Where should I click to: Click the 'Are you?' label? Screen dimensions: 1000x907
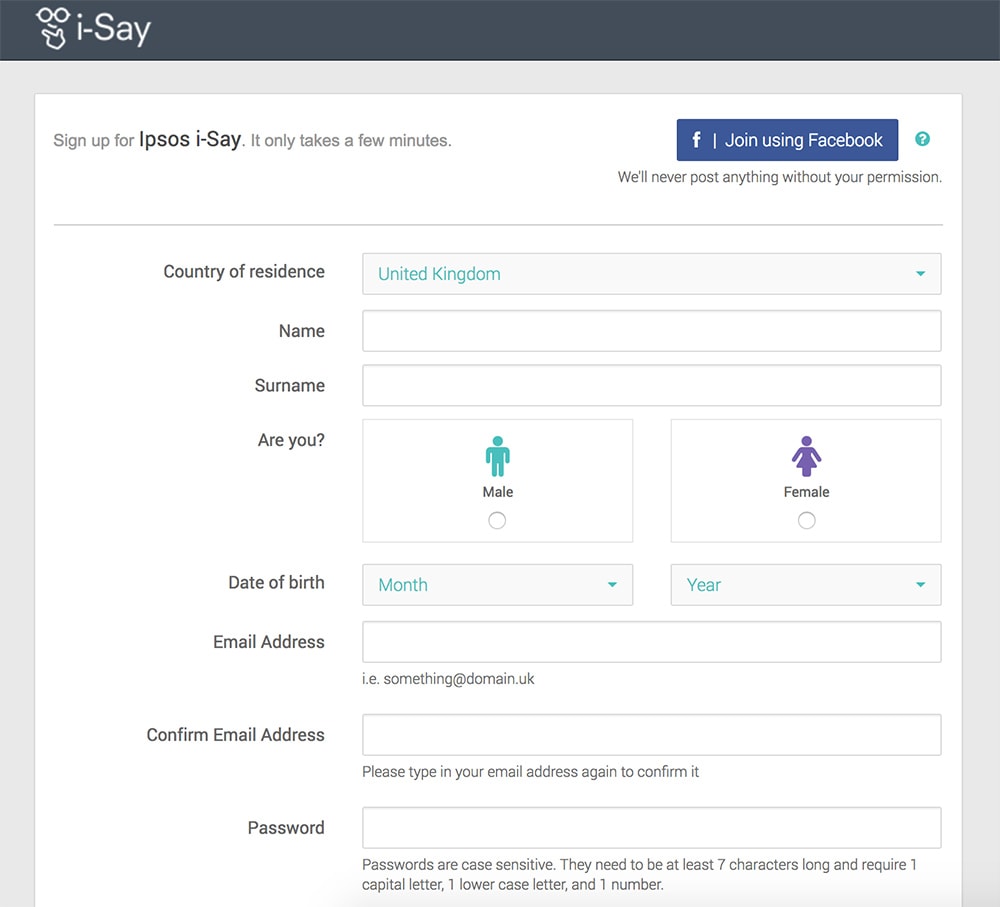click(291, 440)
